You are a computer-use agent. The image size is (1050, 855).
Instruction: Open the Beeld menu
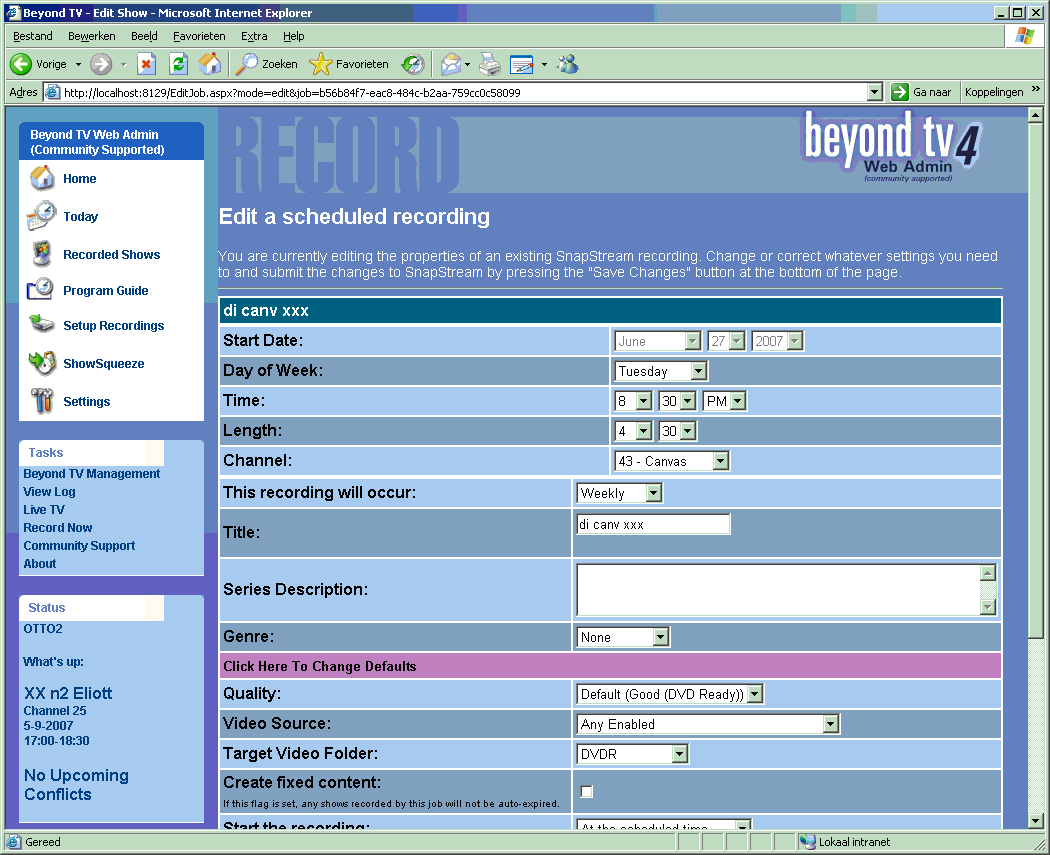point(144,36)
